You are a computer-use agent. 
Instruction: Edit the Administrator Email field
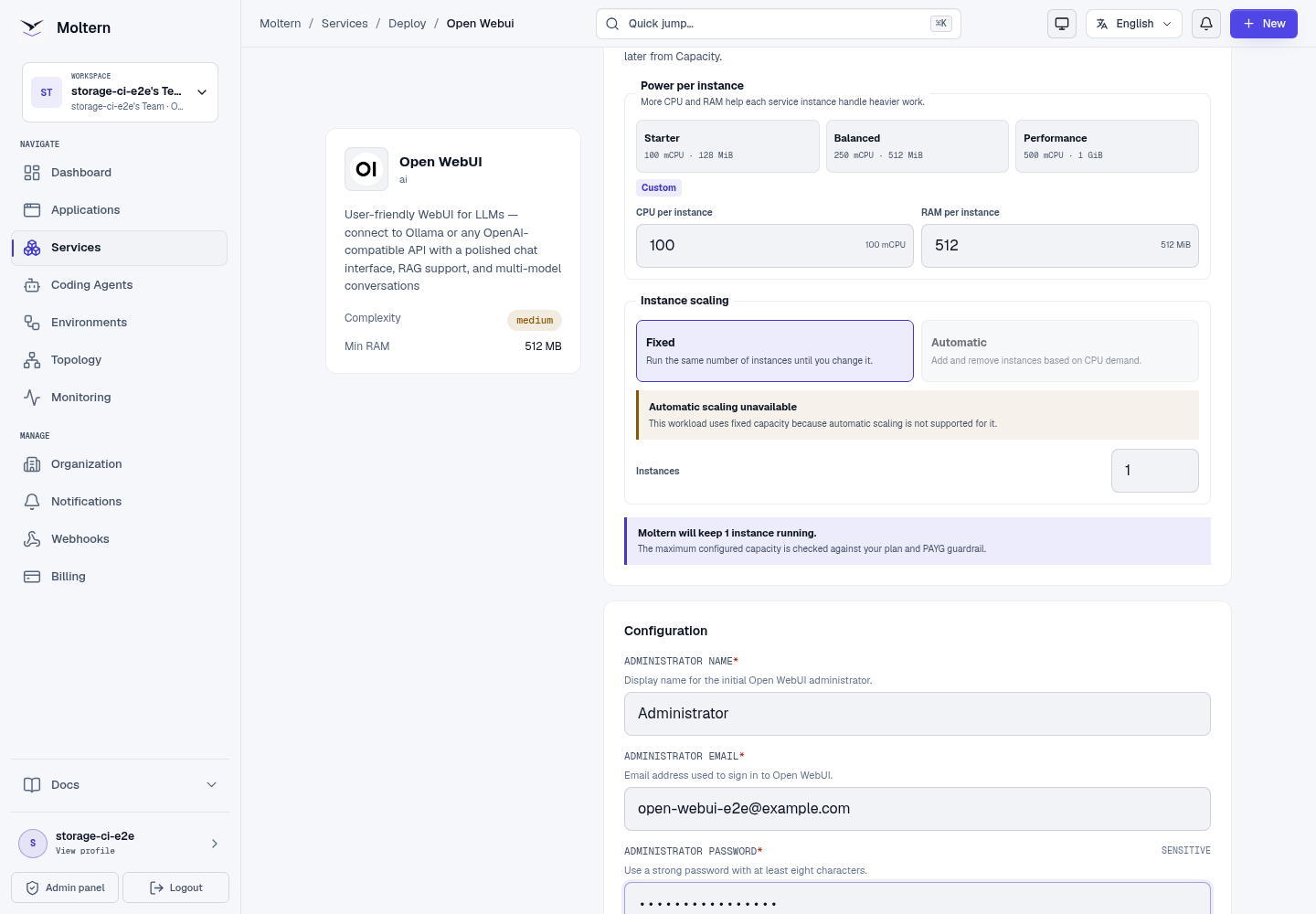918,809
